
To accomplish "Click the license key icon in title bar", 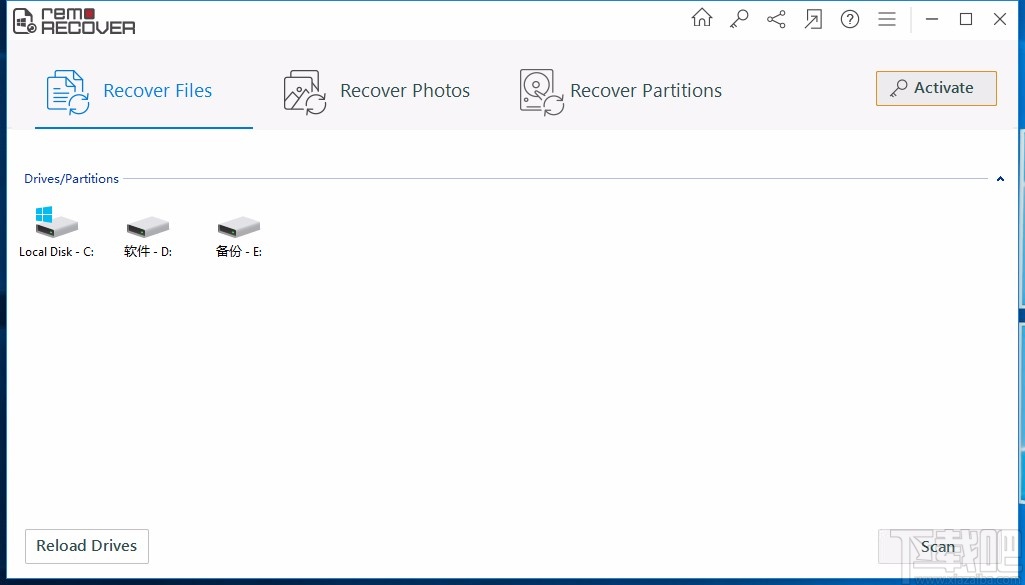I will click(x=738, y=18).
